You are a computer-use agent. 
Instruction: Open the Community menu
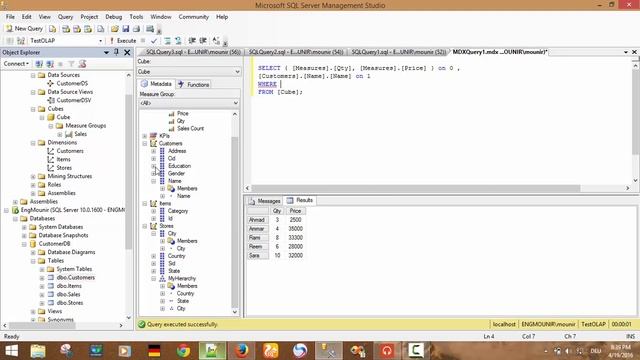click(193, 17)
